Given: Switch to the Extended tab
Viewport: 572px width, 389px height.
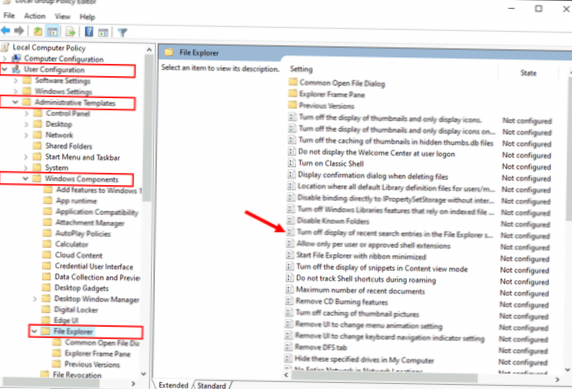Looking at the screenshot, I should tap(173, 385).
